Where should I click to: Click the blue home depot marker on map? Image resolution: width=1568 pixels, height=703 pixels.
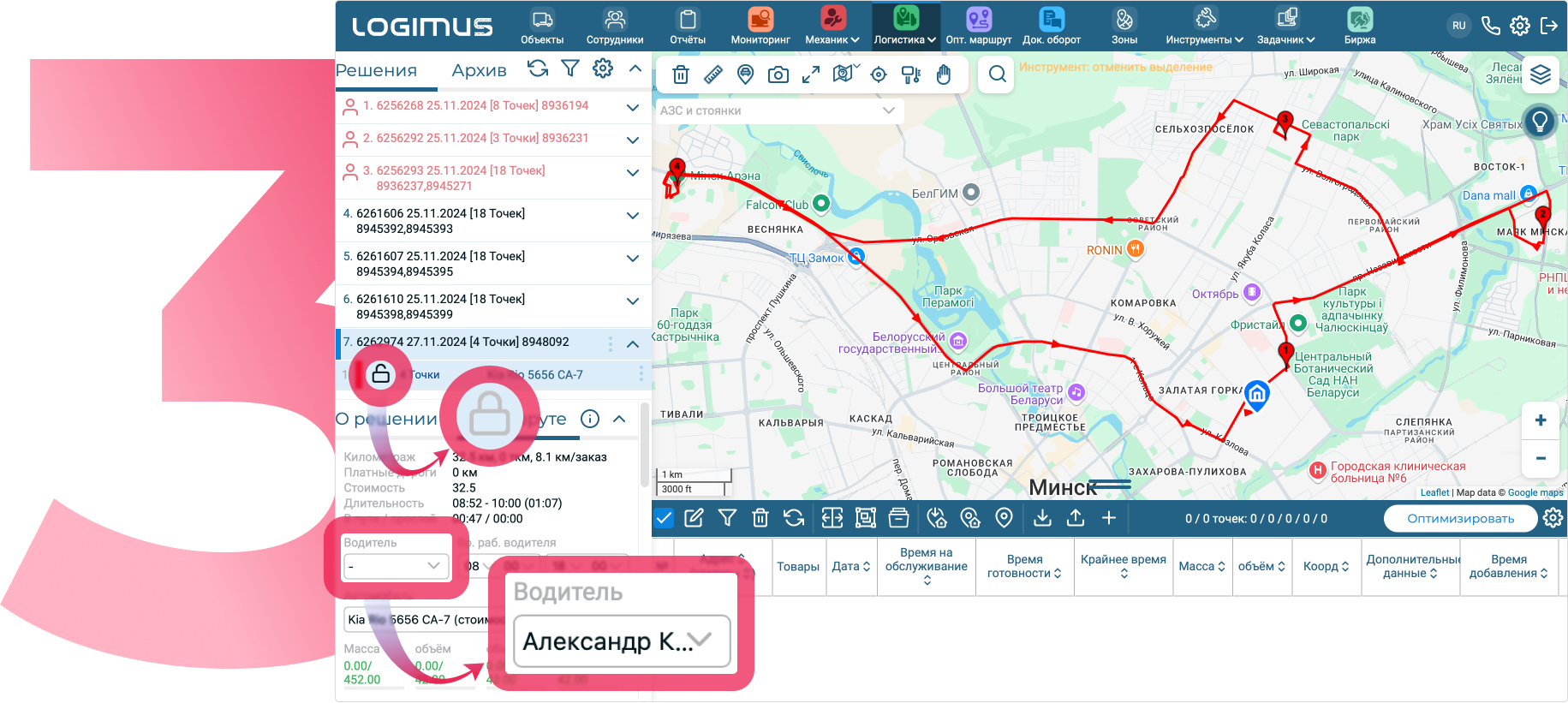coord(1256,394)
